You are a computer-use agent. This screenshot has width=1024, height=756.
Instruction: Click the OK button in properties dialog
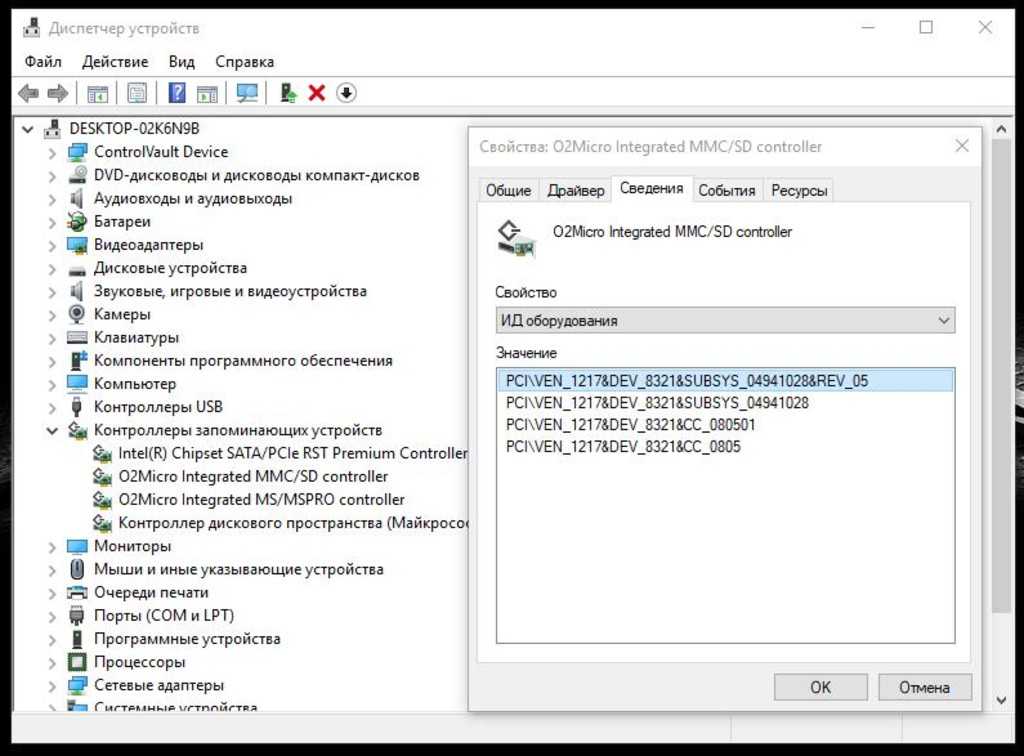coord(820,687)
